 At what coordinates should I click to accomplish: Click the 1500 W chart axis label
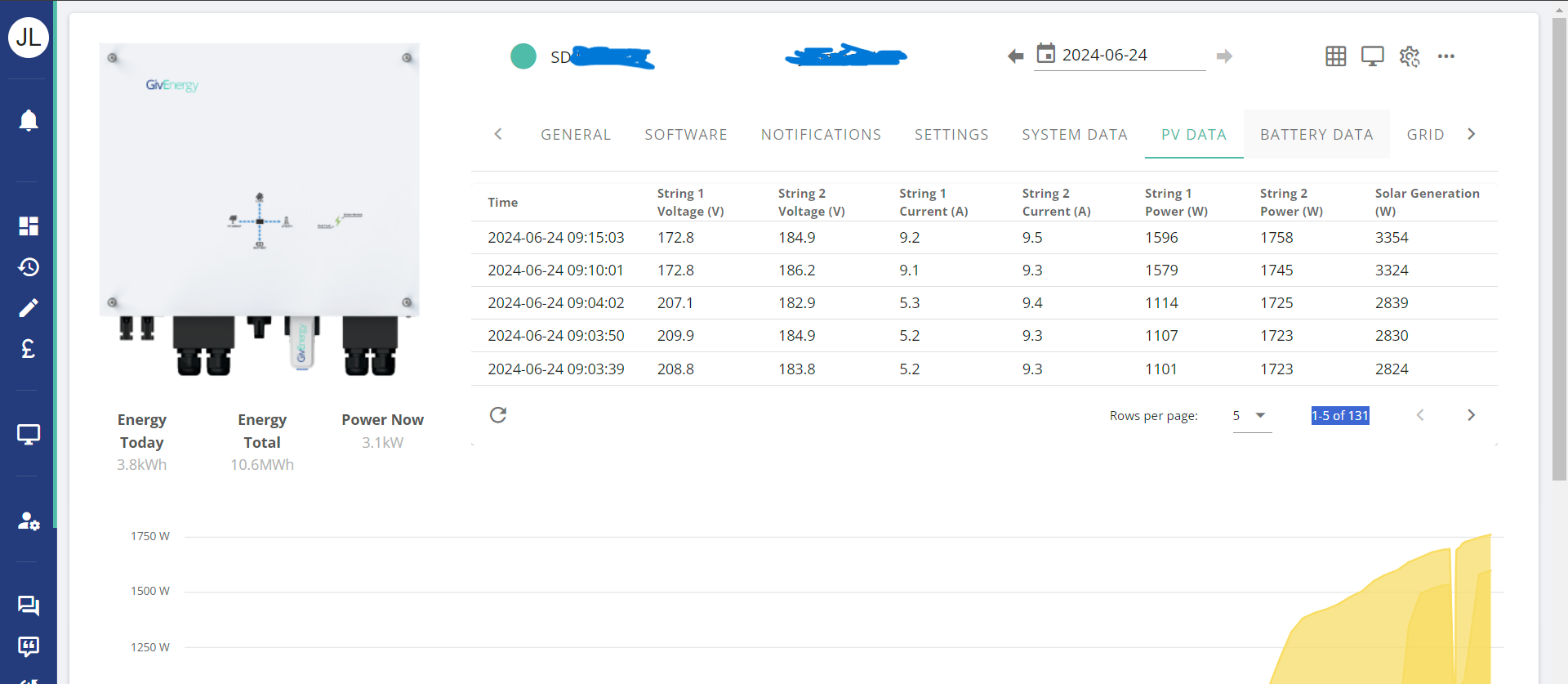click(150, 591)
